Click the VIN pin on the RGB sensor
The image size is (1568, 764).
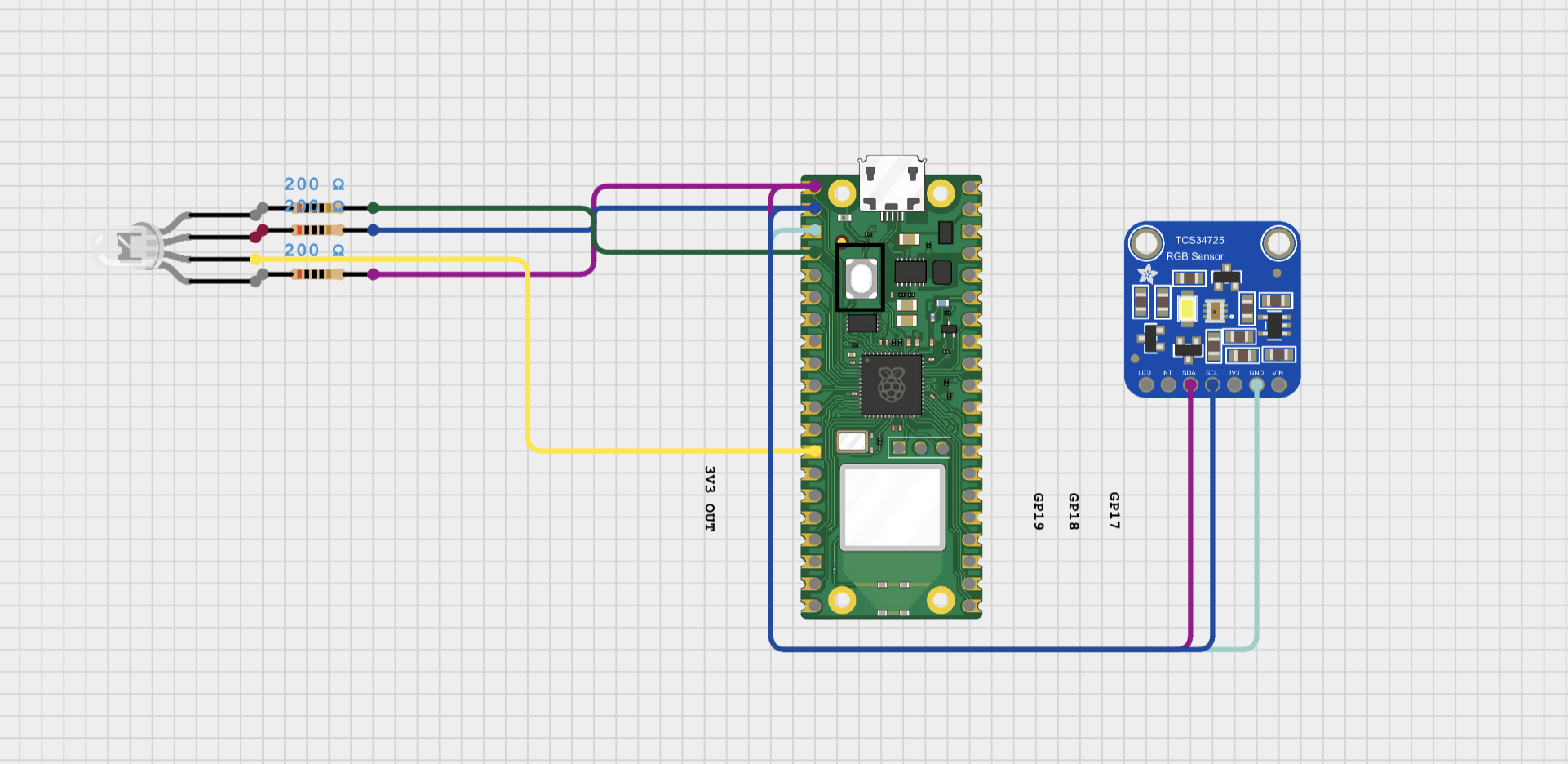(1278, 384)
